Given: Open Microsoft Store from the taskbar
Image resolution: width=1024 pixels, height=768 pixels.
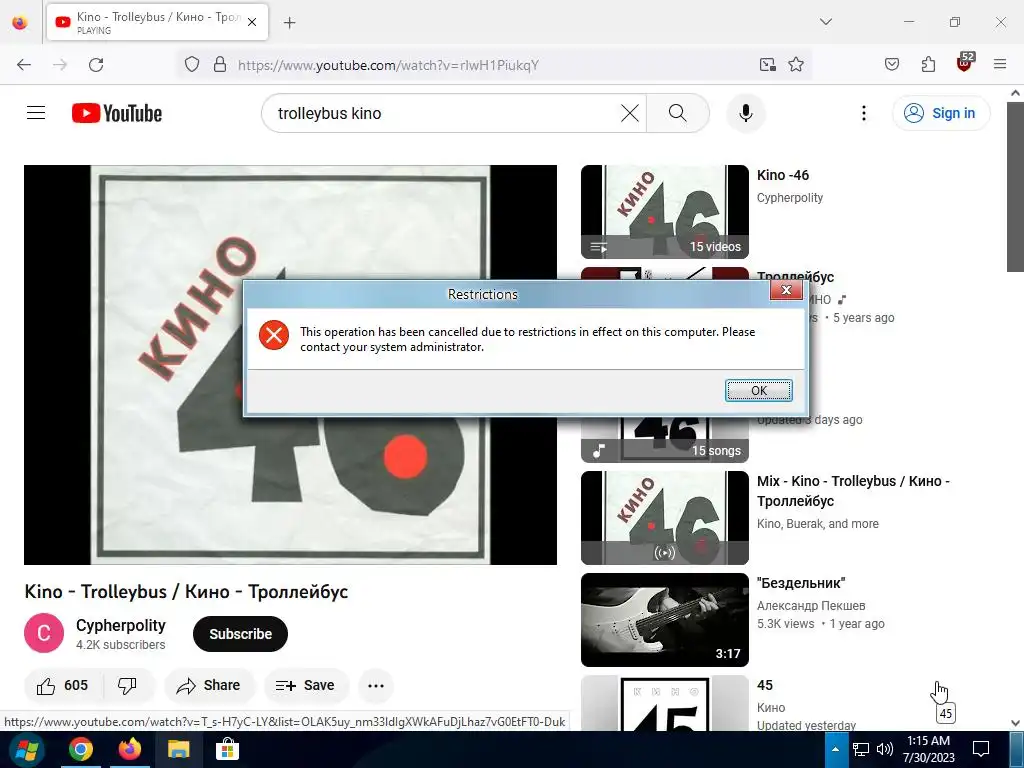Looking at the screenshot, I should (x=227, y=750).
